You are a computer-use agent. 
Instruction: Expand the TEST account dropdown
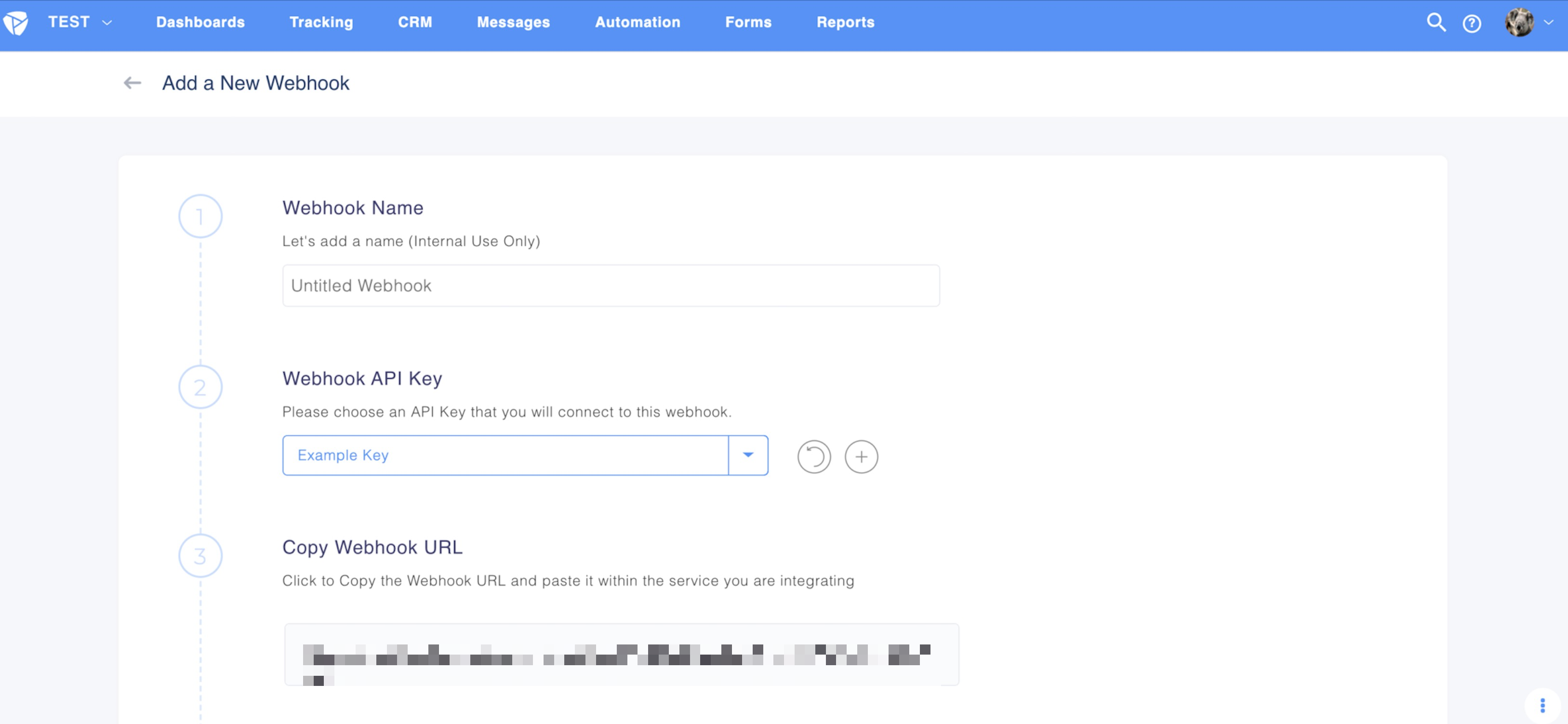pyautogui.click(x=80, y=23)
